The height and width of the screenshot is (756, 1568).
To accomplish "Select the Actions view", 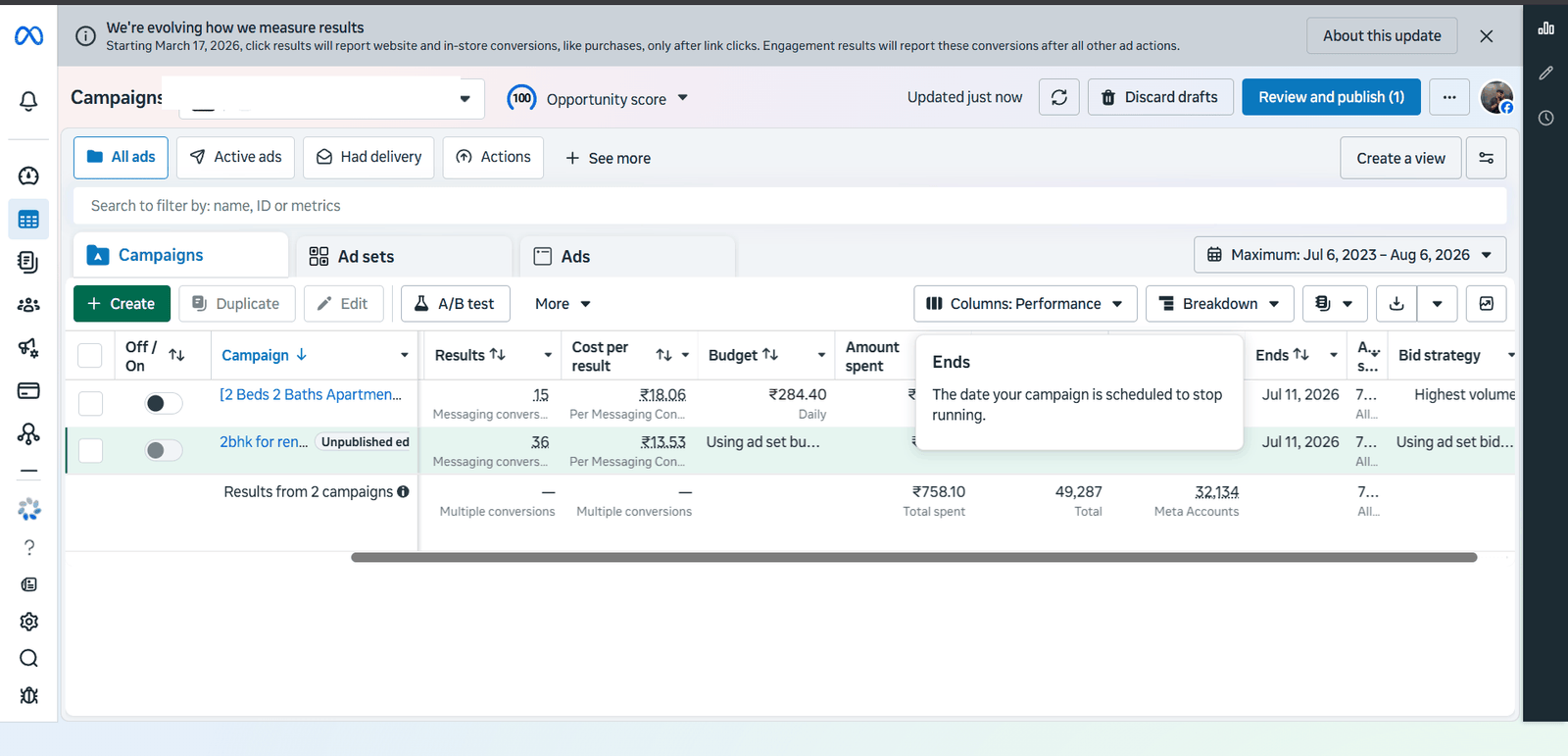I will [493, 157].
